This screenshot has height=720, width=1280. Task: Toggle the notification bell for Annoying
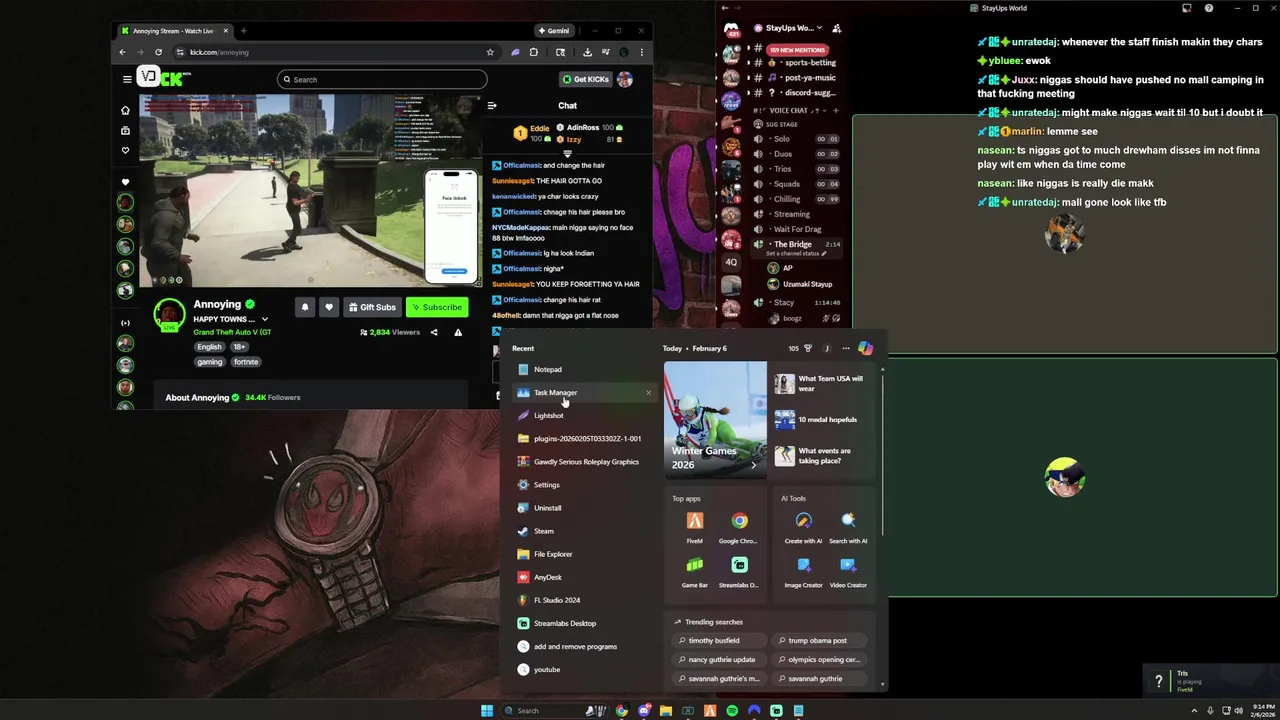pyautogui.click(x=305, y=307)
